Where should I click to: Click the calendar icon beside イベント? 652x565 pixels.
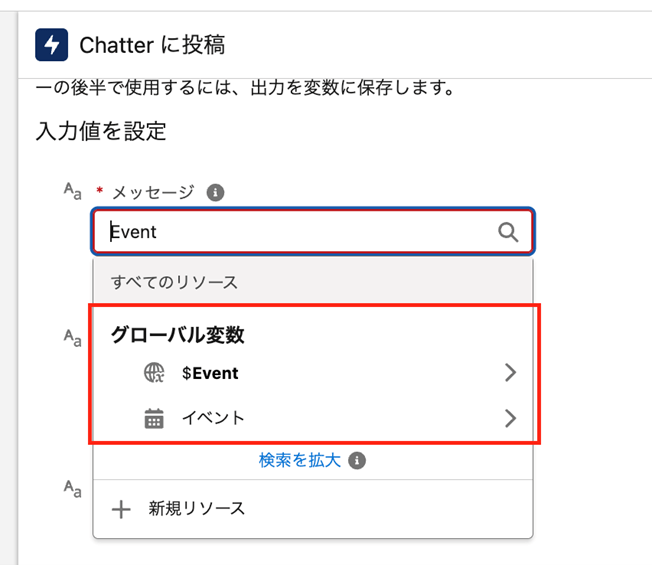pos(154,418)
